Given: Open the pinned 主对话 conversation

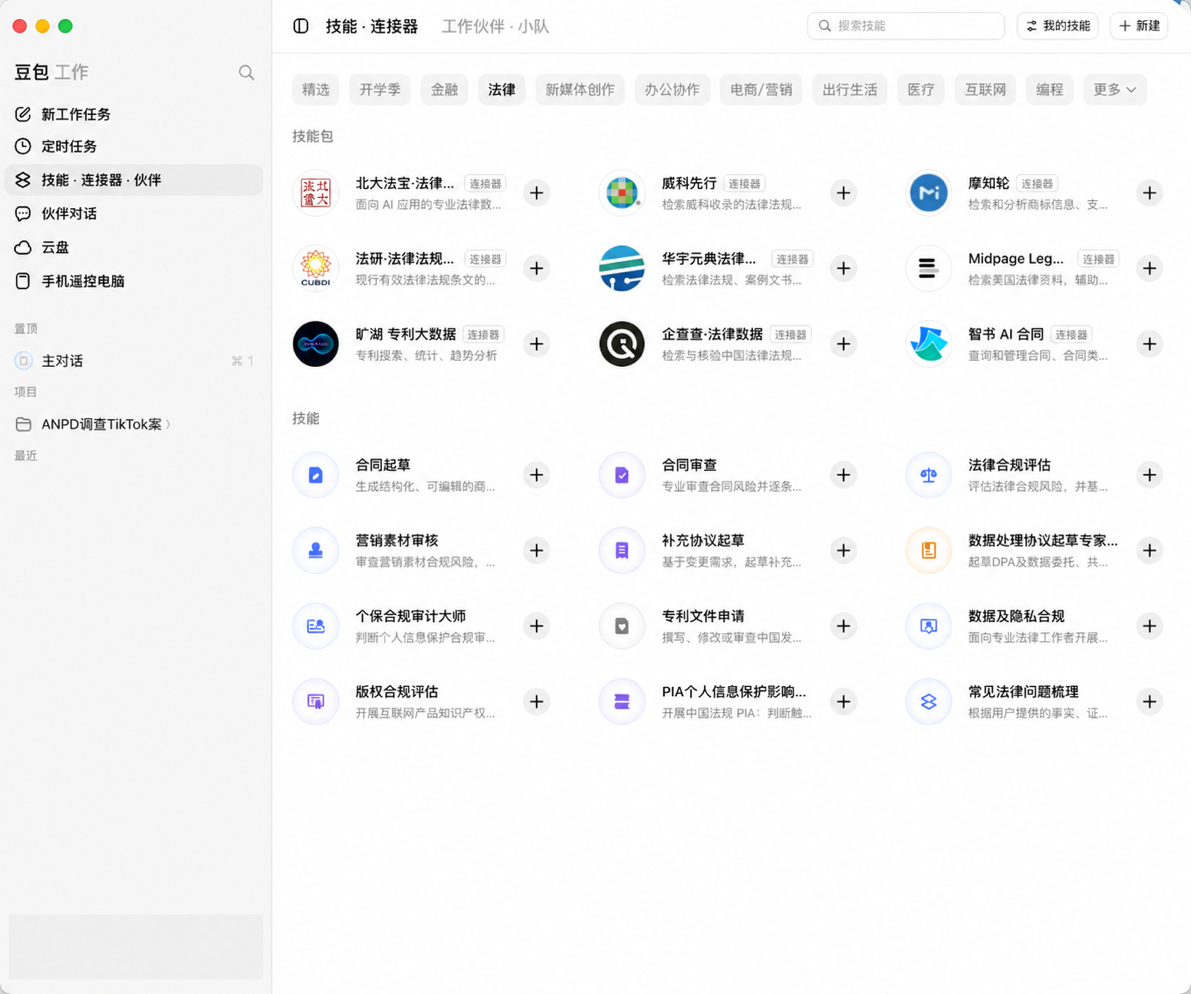Looking at the screenshot, I should [134, 361].
